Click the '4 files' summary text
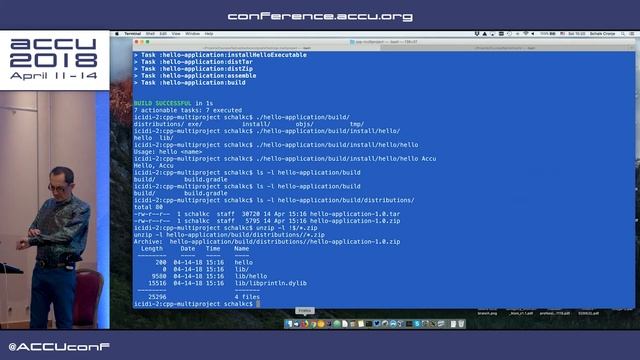Screen dimensions: 640x360 247,297
